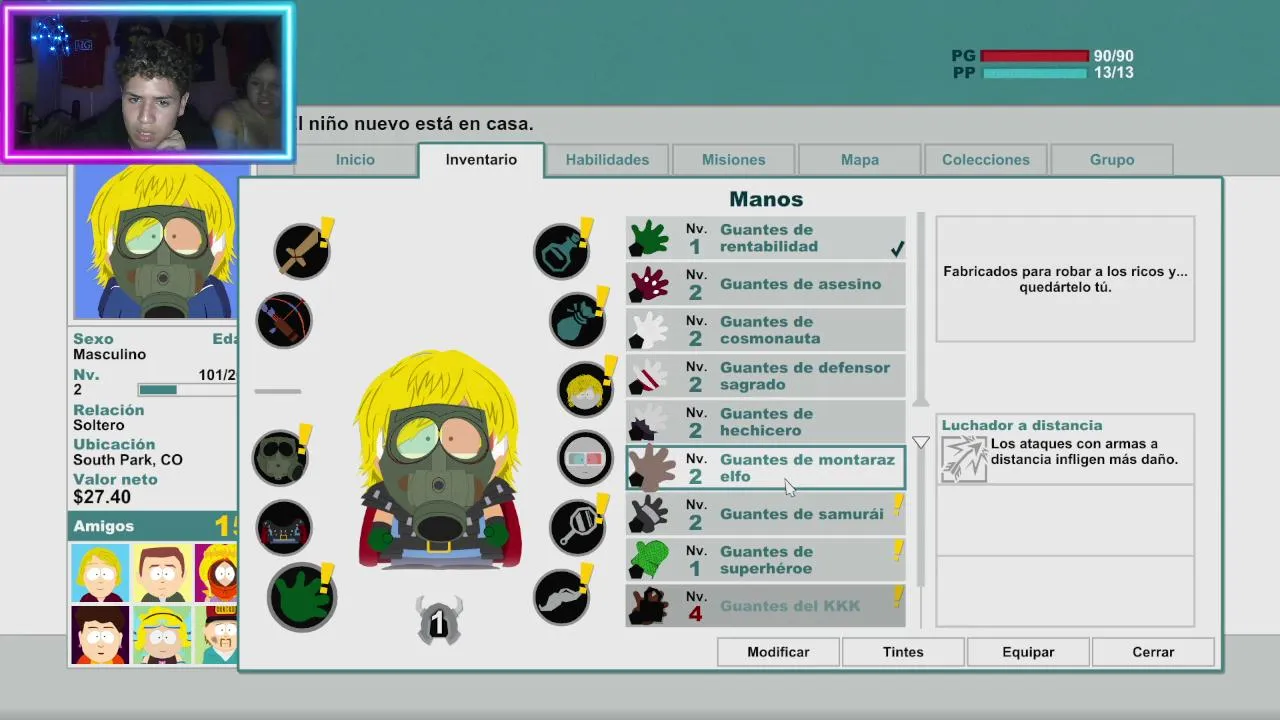
Task: Open the brown-haired boy friend portrait
Action: 162,573
